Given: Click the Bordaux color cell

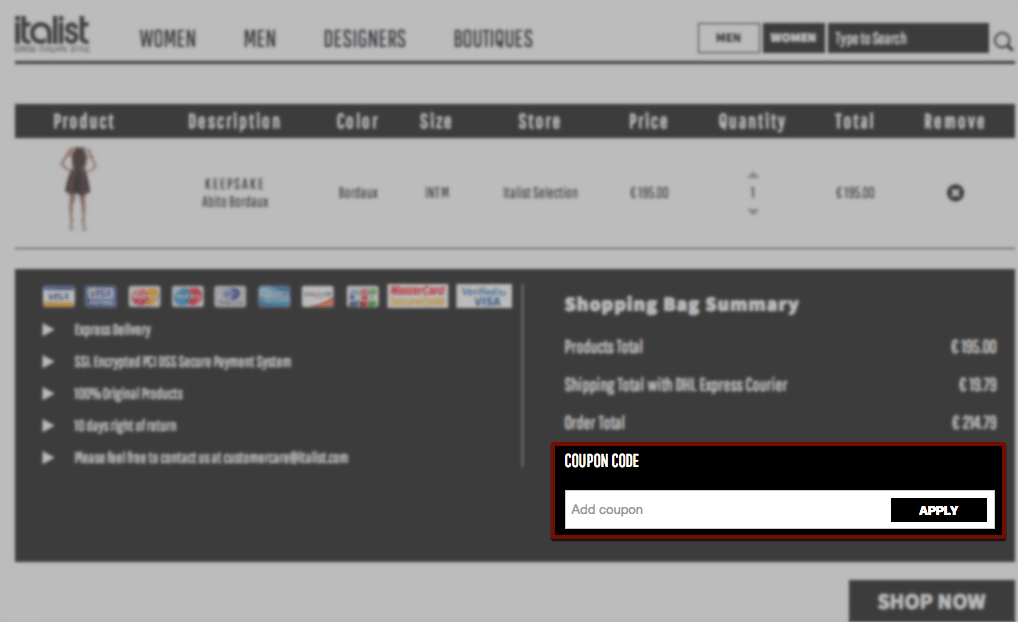Looking at the screenshot, I should 358,193.
